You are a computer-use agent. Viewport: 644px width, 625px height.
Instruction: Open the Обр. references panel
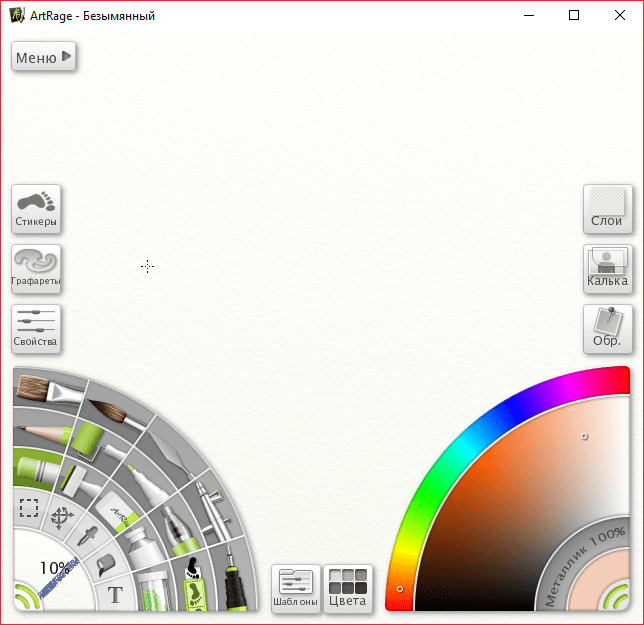coord(607,329)
